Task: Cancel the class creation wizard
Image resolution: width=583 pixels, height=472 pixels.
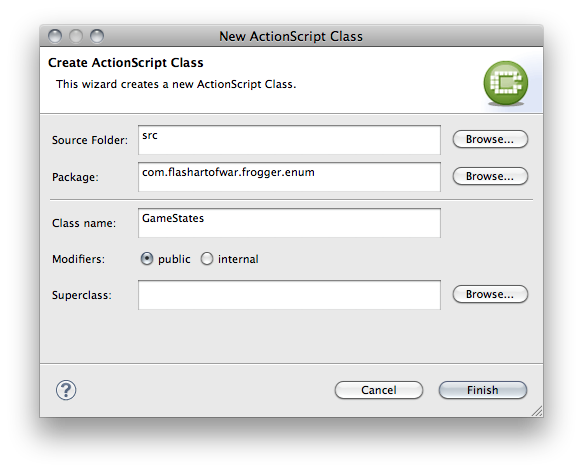Action: (379, 390)
